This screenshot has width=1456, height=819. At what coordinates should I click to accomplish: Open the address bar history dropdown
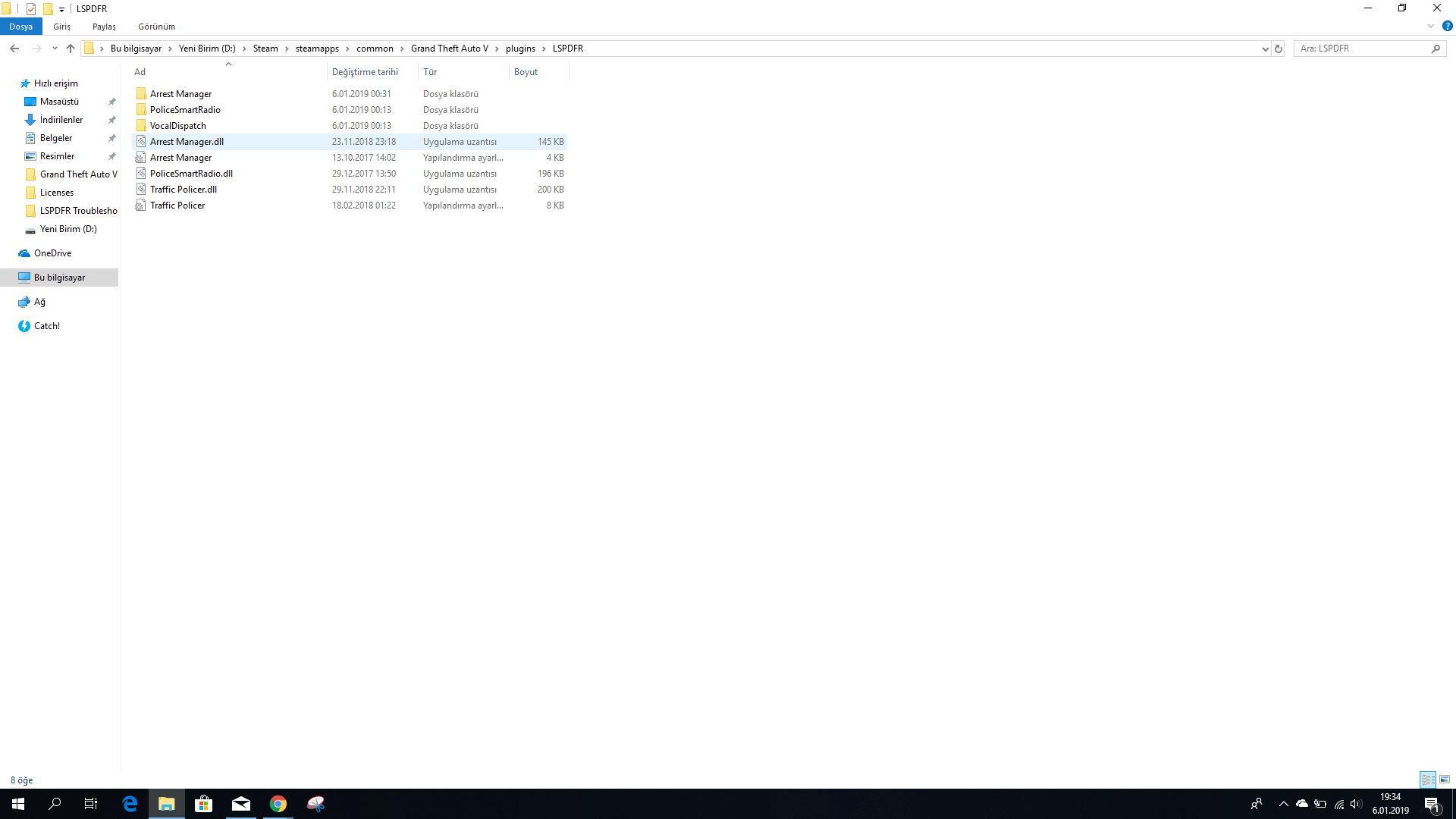click(1265, 49)
